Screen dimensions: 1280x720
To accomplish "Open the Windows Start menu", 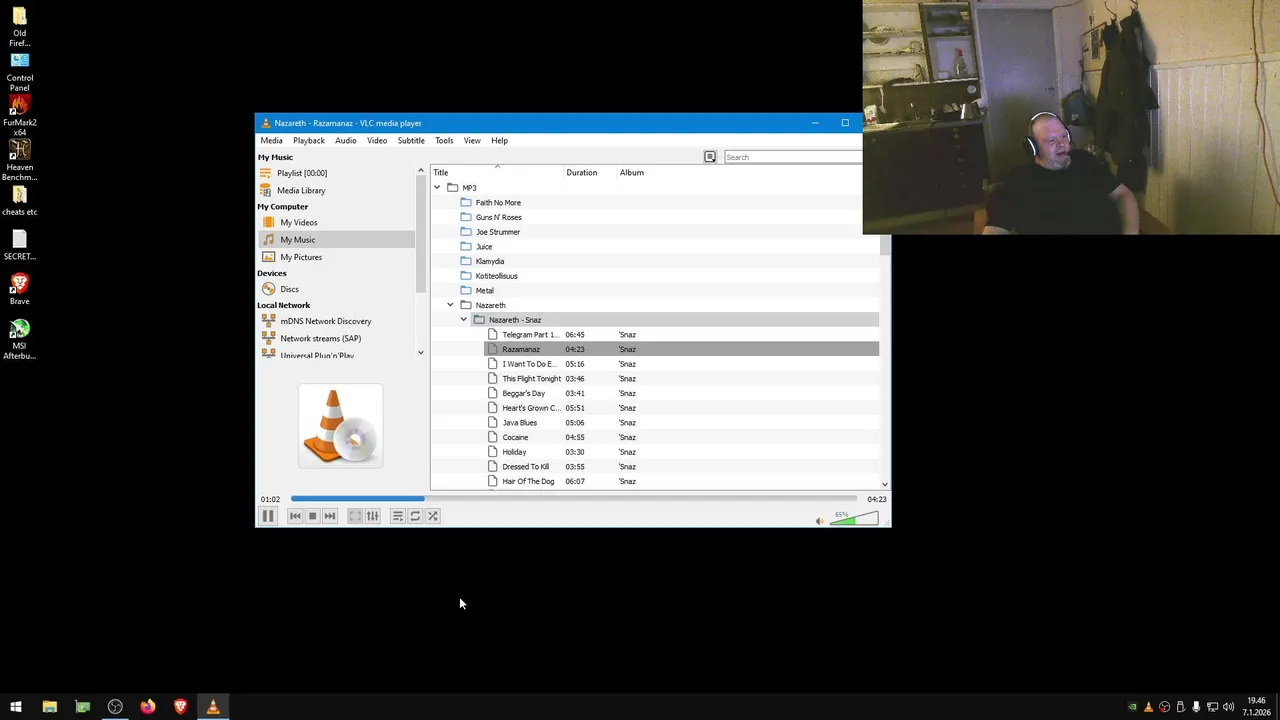I will [16, 707].
